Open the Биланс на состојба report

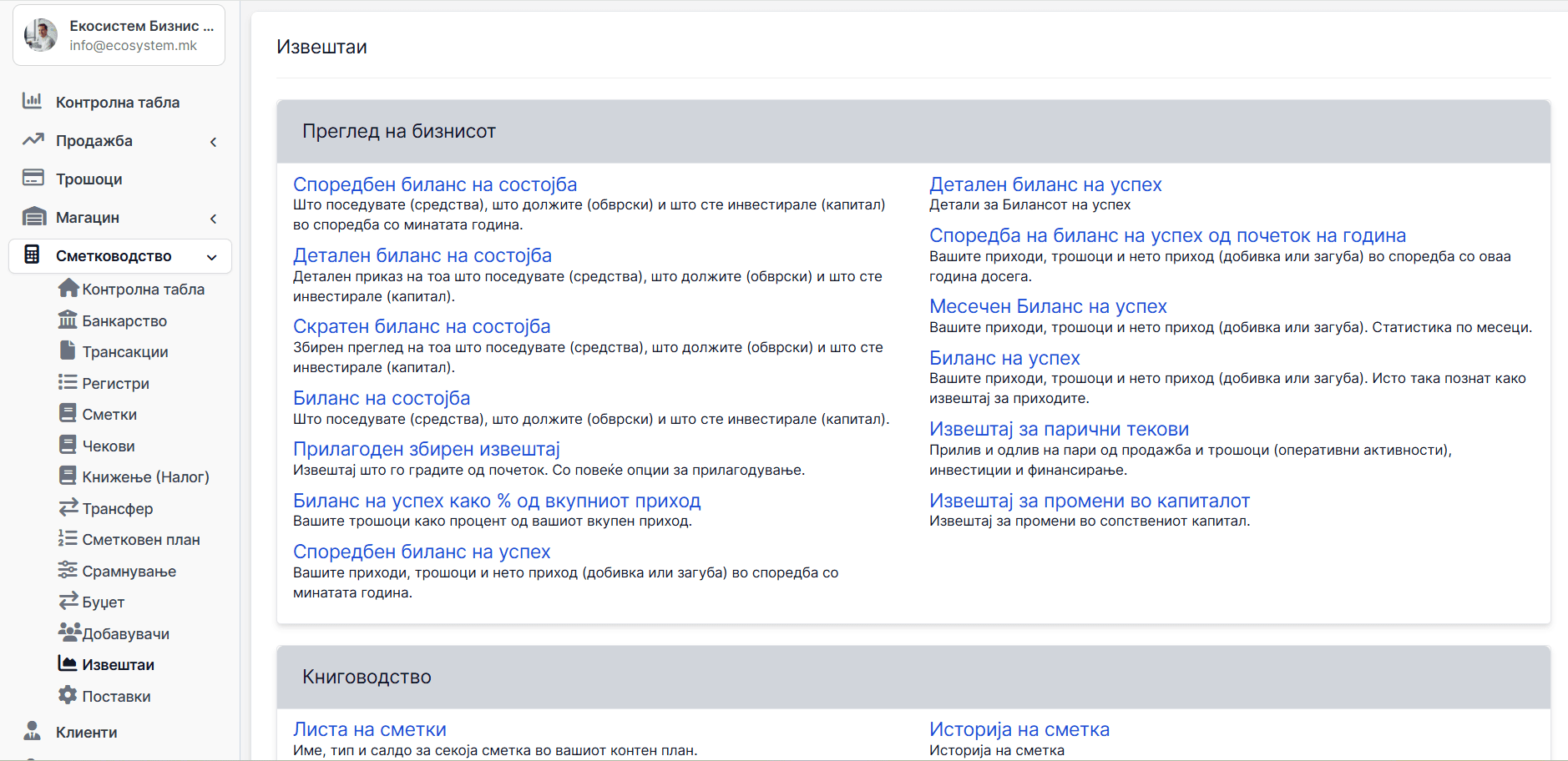pyautogui.click(x=382, y=398)
